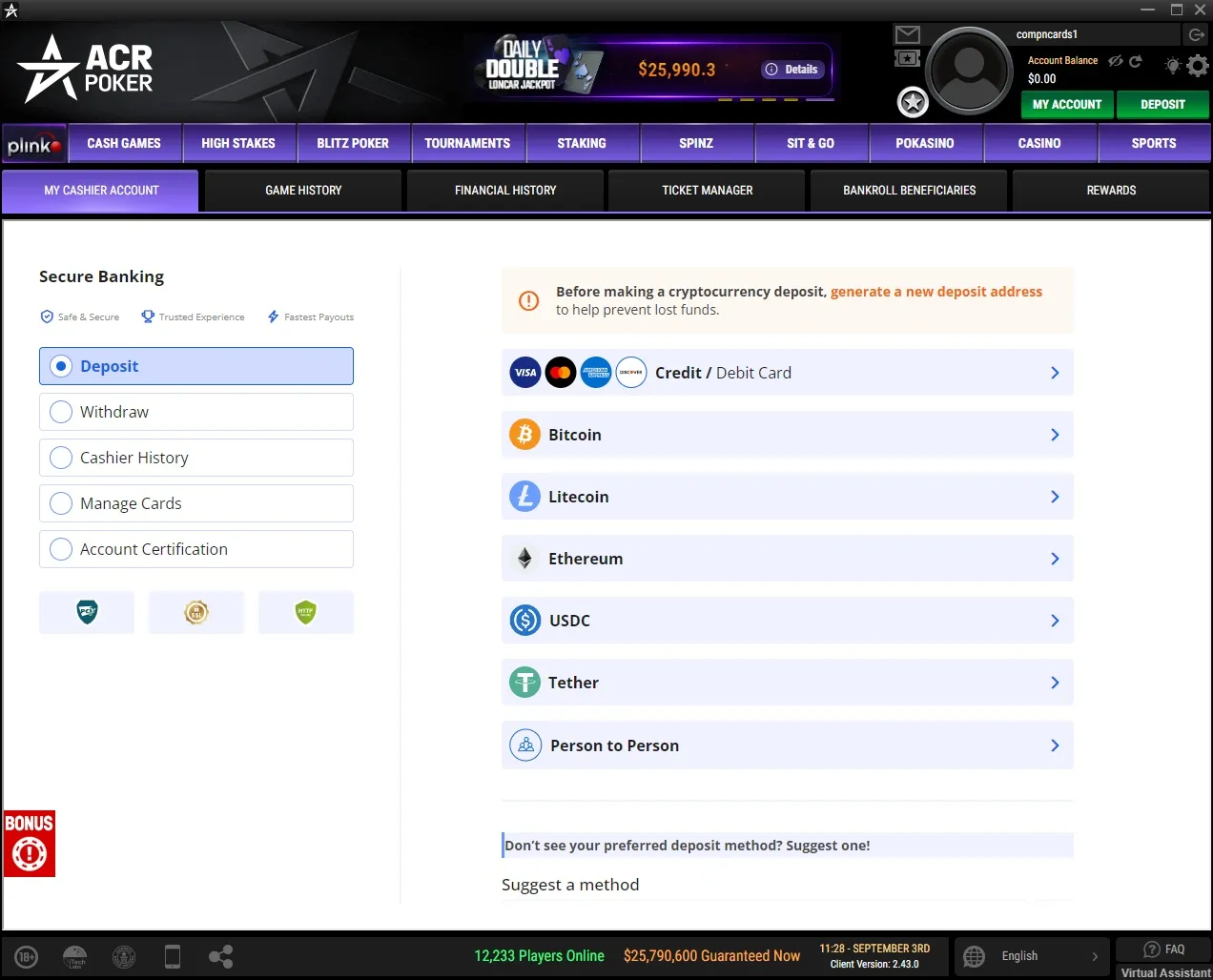Image resolution: width=1213 pixels, height=980 pixels.
Task: Open the plink game logo button
Action: pyautogui.click(x=34, y=144)
